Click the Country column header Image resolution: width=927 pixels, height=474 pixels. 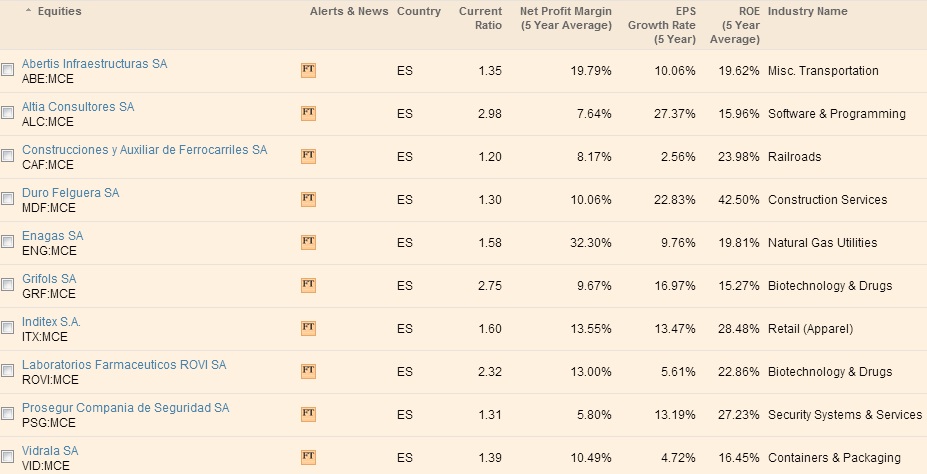[418, 12]
